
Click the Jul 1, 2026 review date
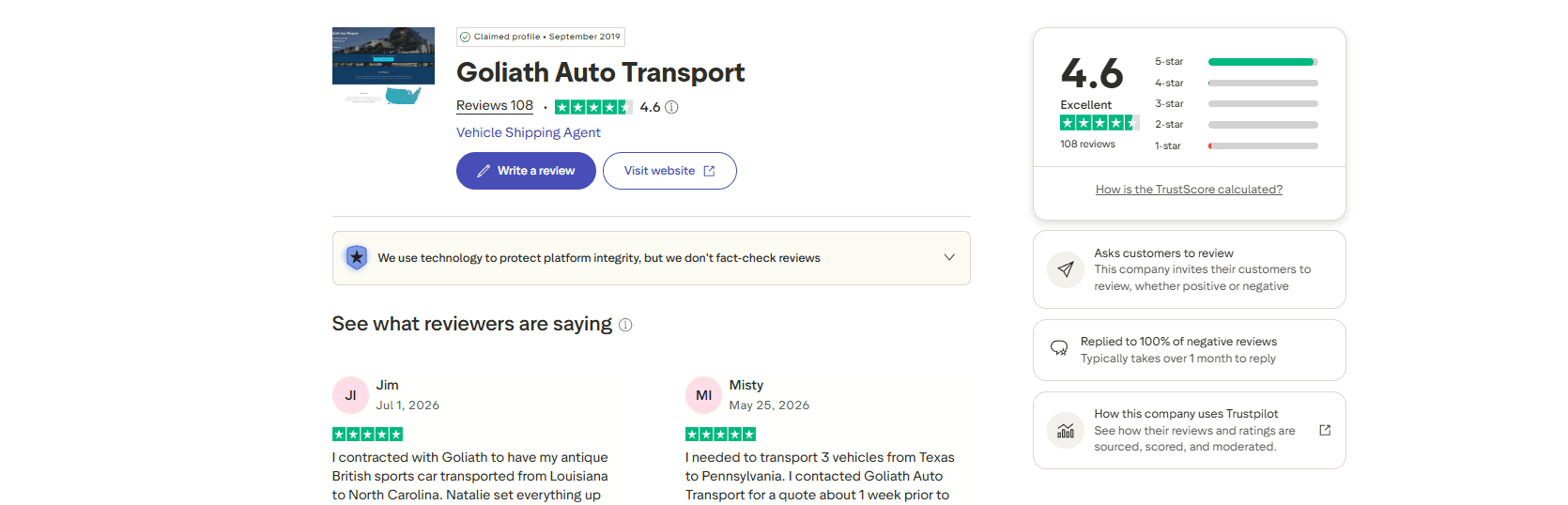tap(407, 406)
